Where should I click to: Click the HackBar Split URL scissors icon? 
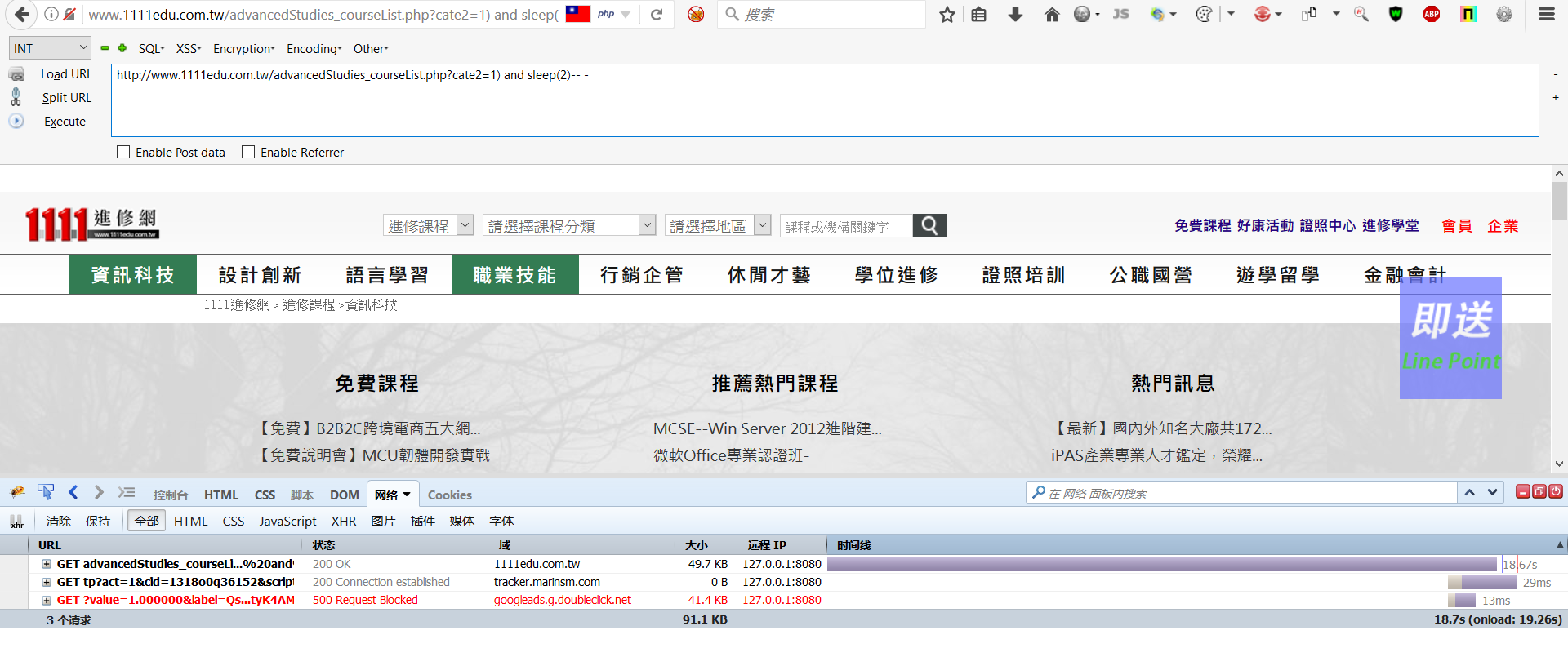click(x=16, y=97)
